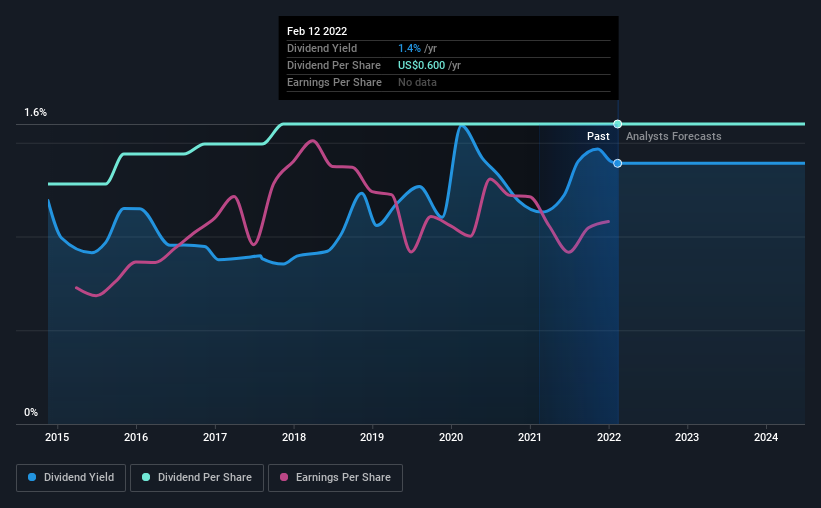
Task: Click 'Earnings Per Share' label in the tooltip
Action: 334,82
